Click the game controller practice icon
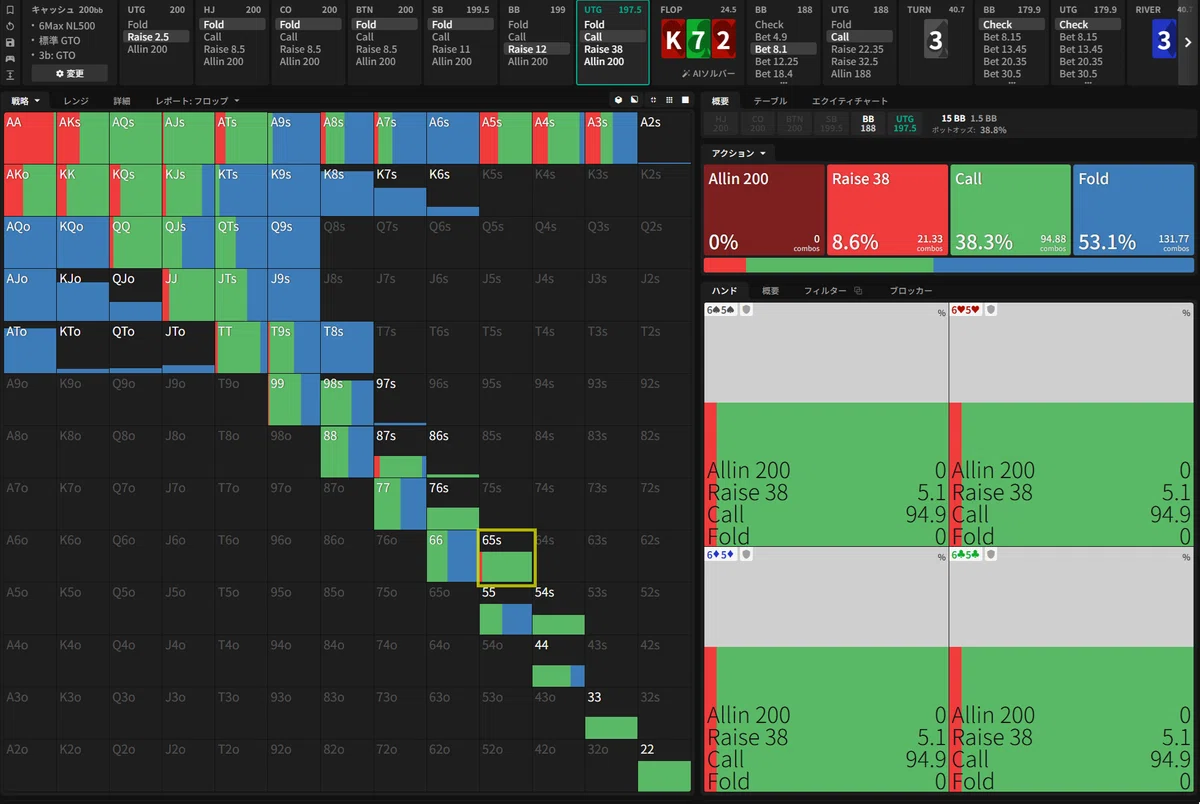This screenshot has width=1200, height=804. point(9,58)
